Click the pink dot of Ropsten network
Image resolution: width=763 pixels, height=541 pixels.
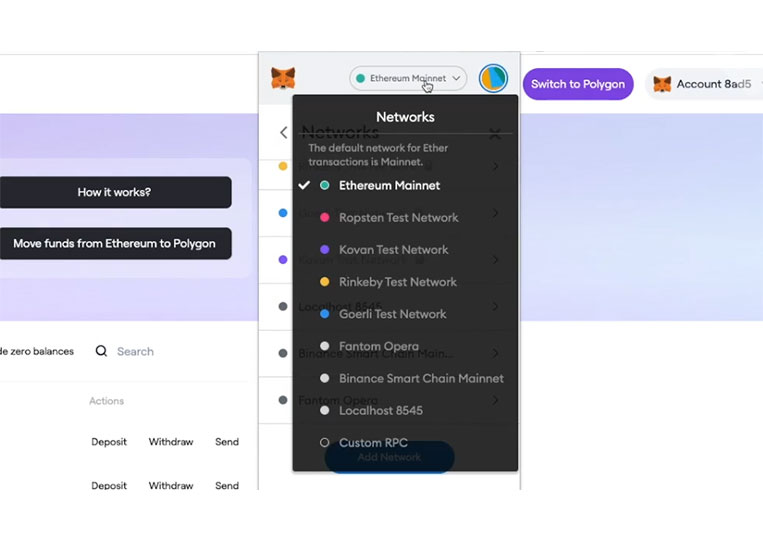tap(325, 217)
